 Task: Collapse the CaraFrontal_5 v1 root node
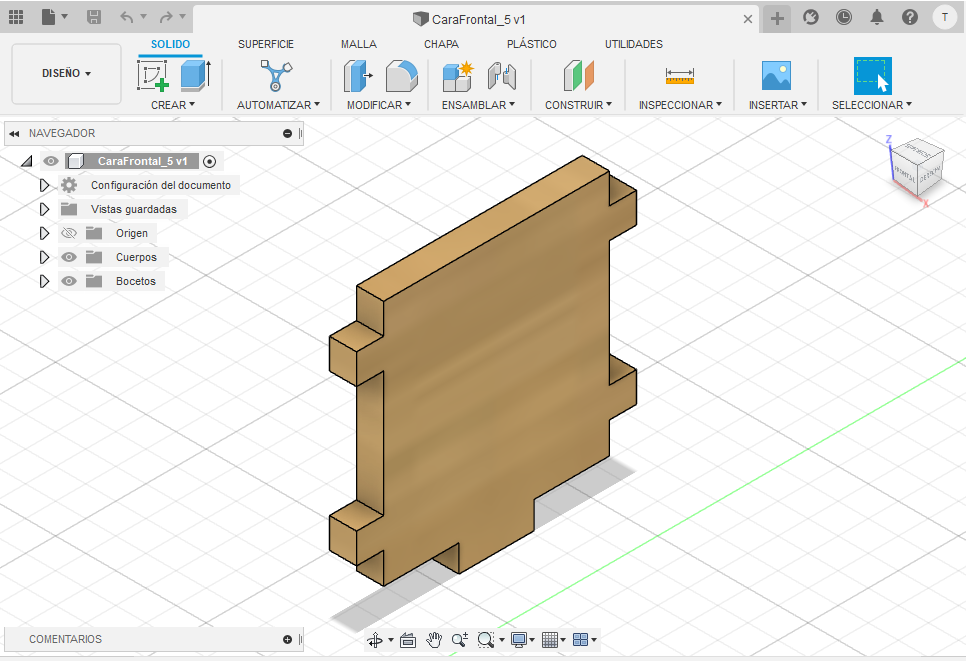point(26,161)
